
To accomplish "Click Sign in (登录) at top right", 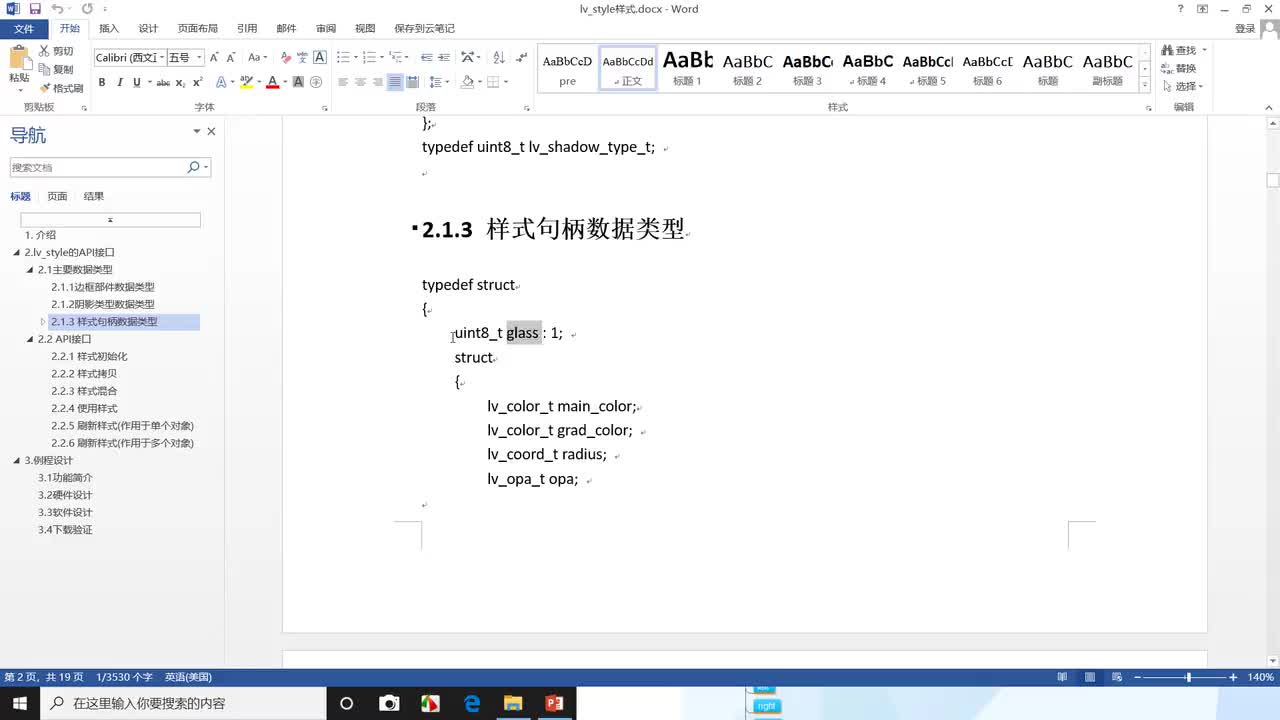I will point(1245,29).
